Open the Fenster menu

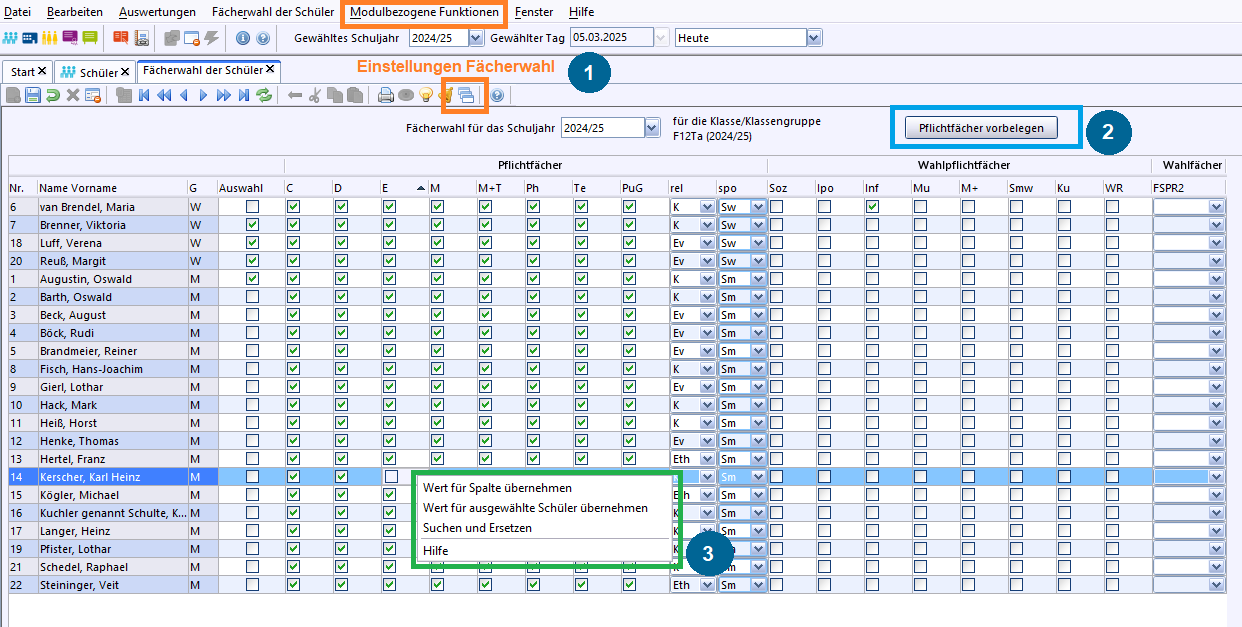pyautogui.click(x=534, y=11)
